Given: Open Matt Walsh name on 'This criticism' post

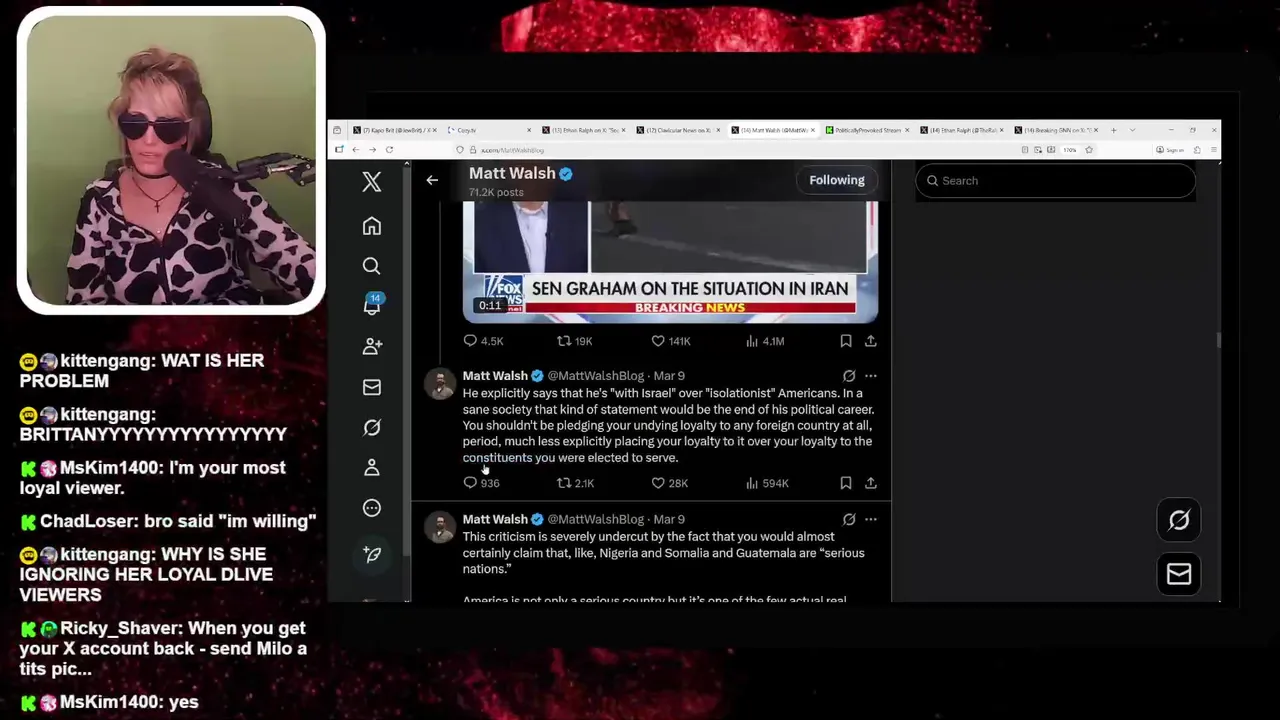Looking at the screenshot, I should click(495, 519).
